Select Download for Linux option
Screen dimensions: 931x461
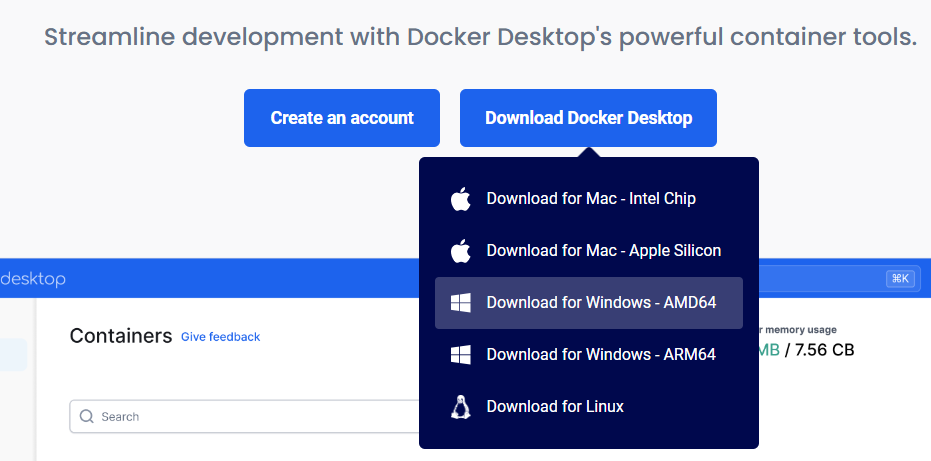click(588, 406)
